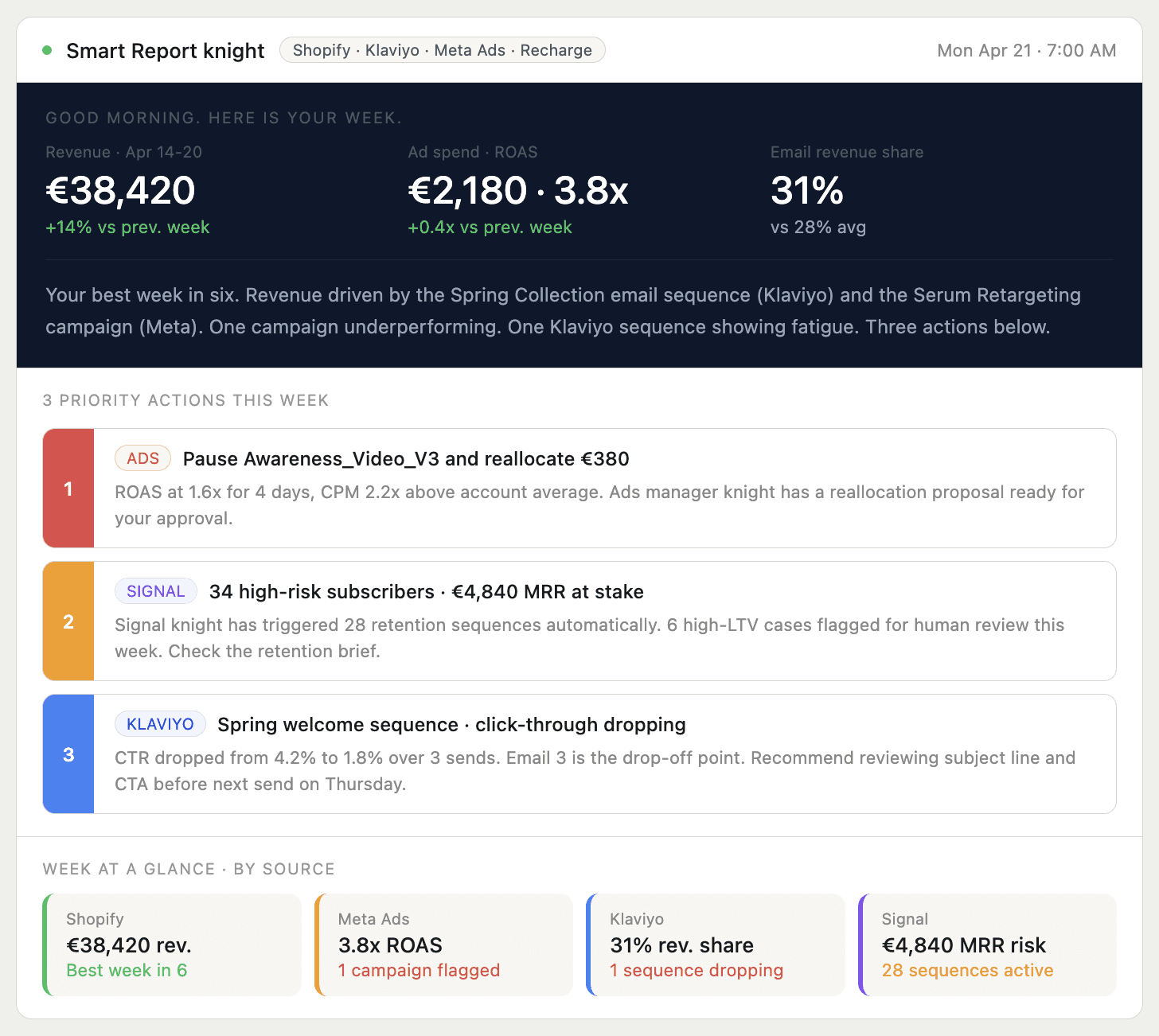Click the KLAVIYO category label
Viewport: 1159px width, 1036px height.
(x=159, y=724)
